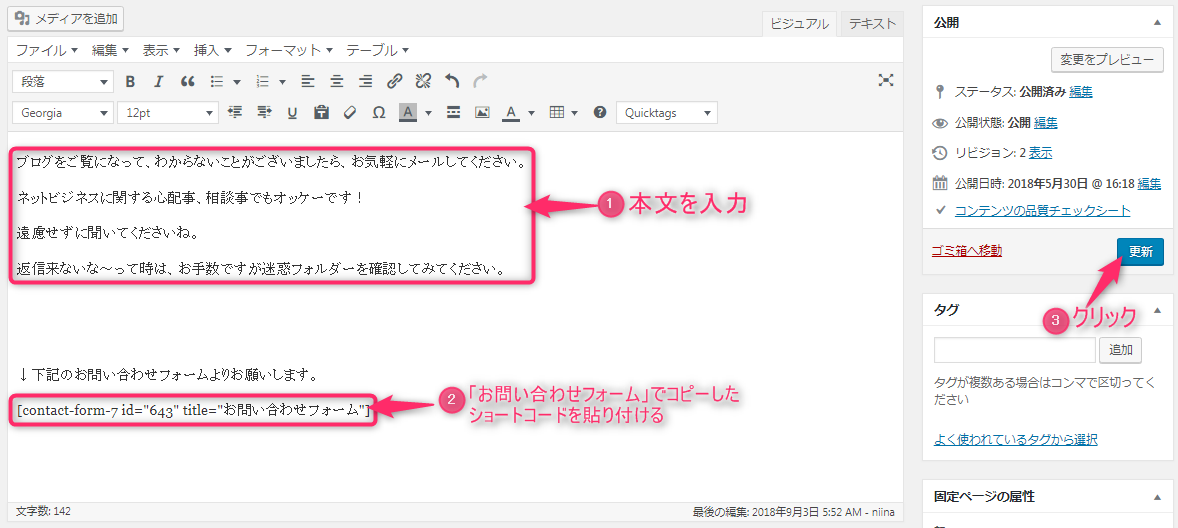
Task: Open the 段落 paragraph format dropdown
Action: [x=64, y=81]
